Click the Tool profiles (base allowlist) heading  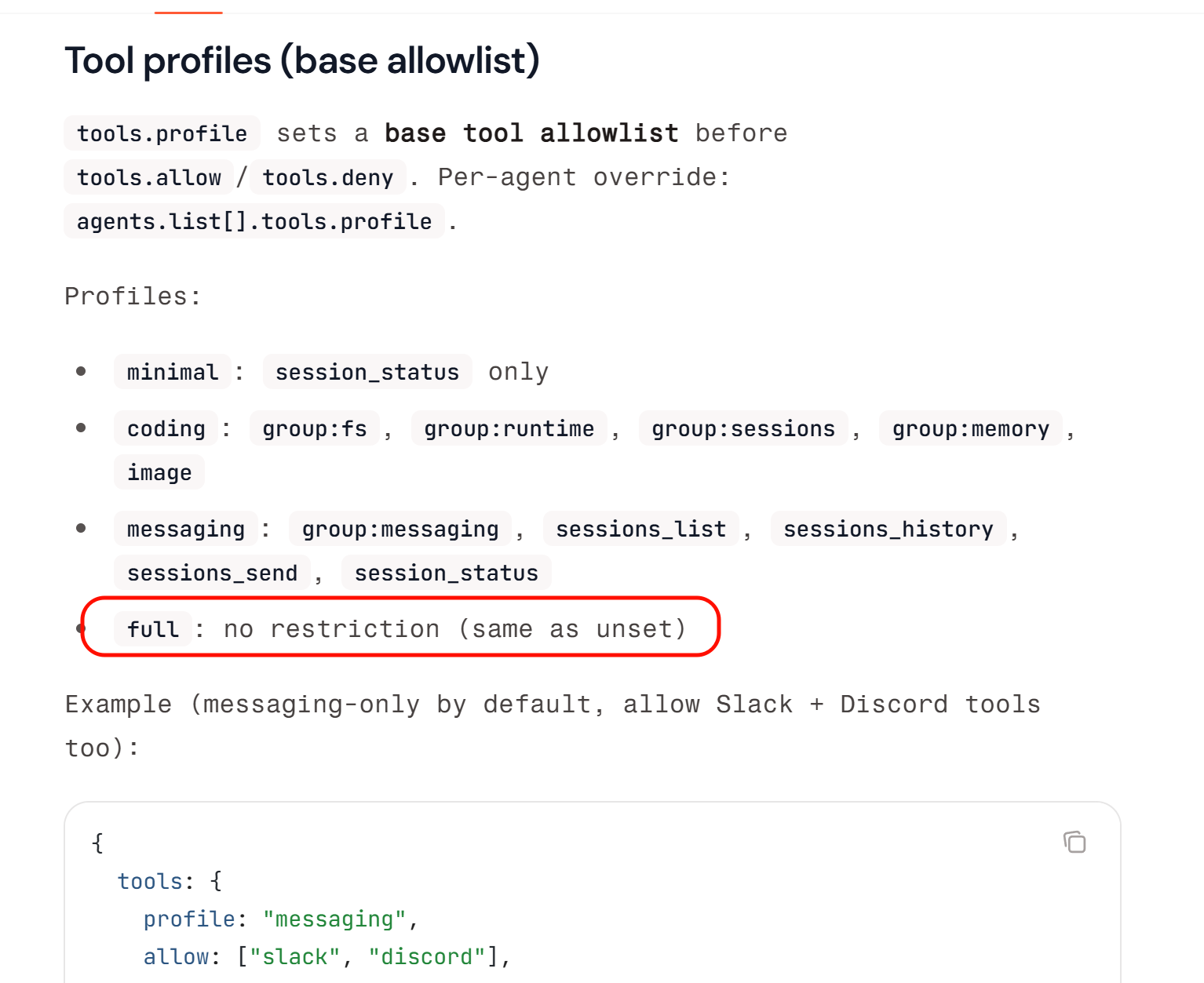[x=302, y=60]
